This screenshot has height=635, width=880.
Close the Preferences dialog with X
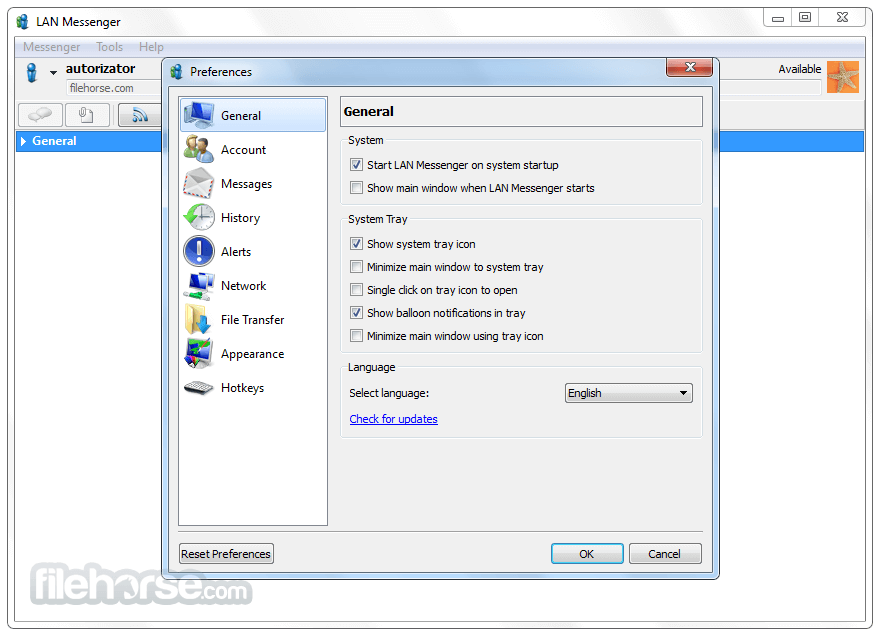pyautogui.click(x=690, y=67)
